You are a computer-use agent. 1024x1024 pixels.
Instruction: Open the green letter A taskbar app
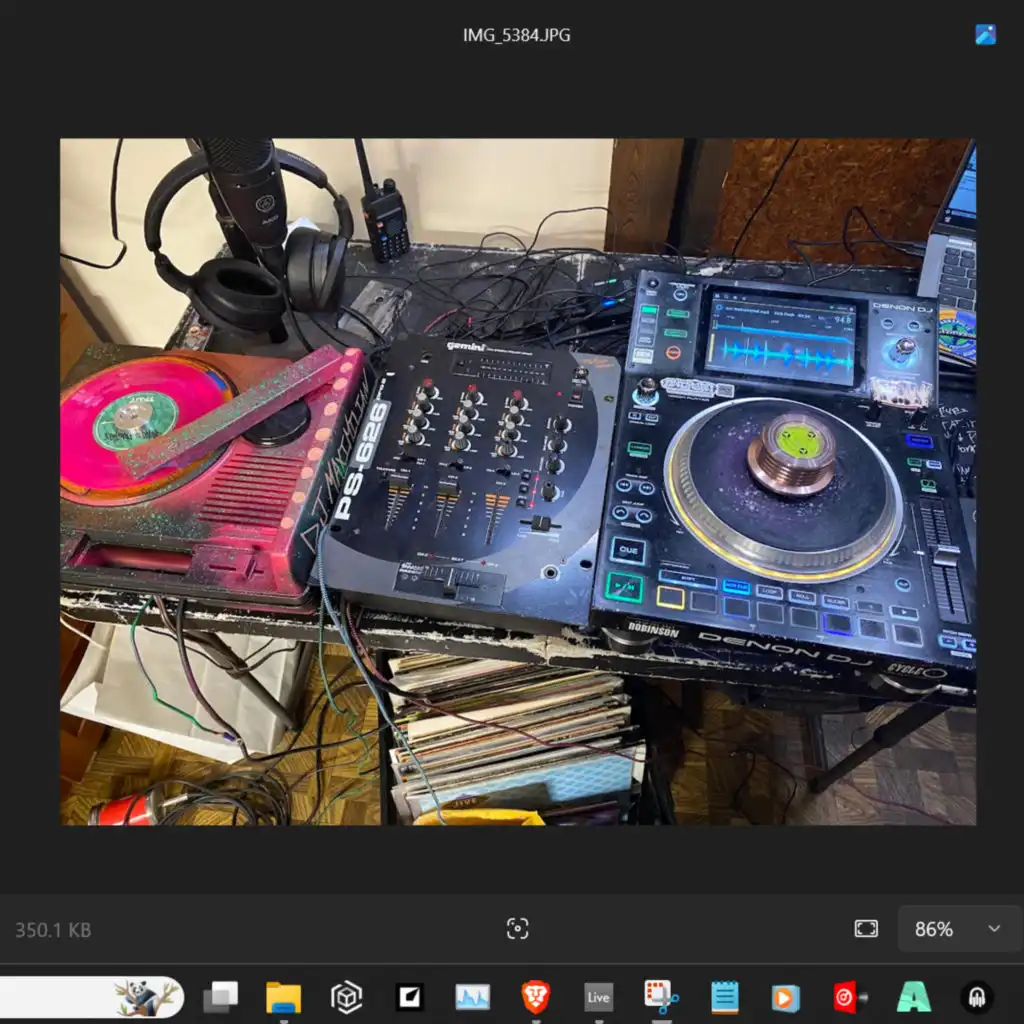(x=914, y=997)
